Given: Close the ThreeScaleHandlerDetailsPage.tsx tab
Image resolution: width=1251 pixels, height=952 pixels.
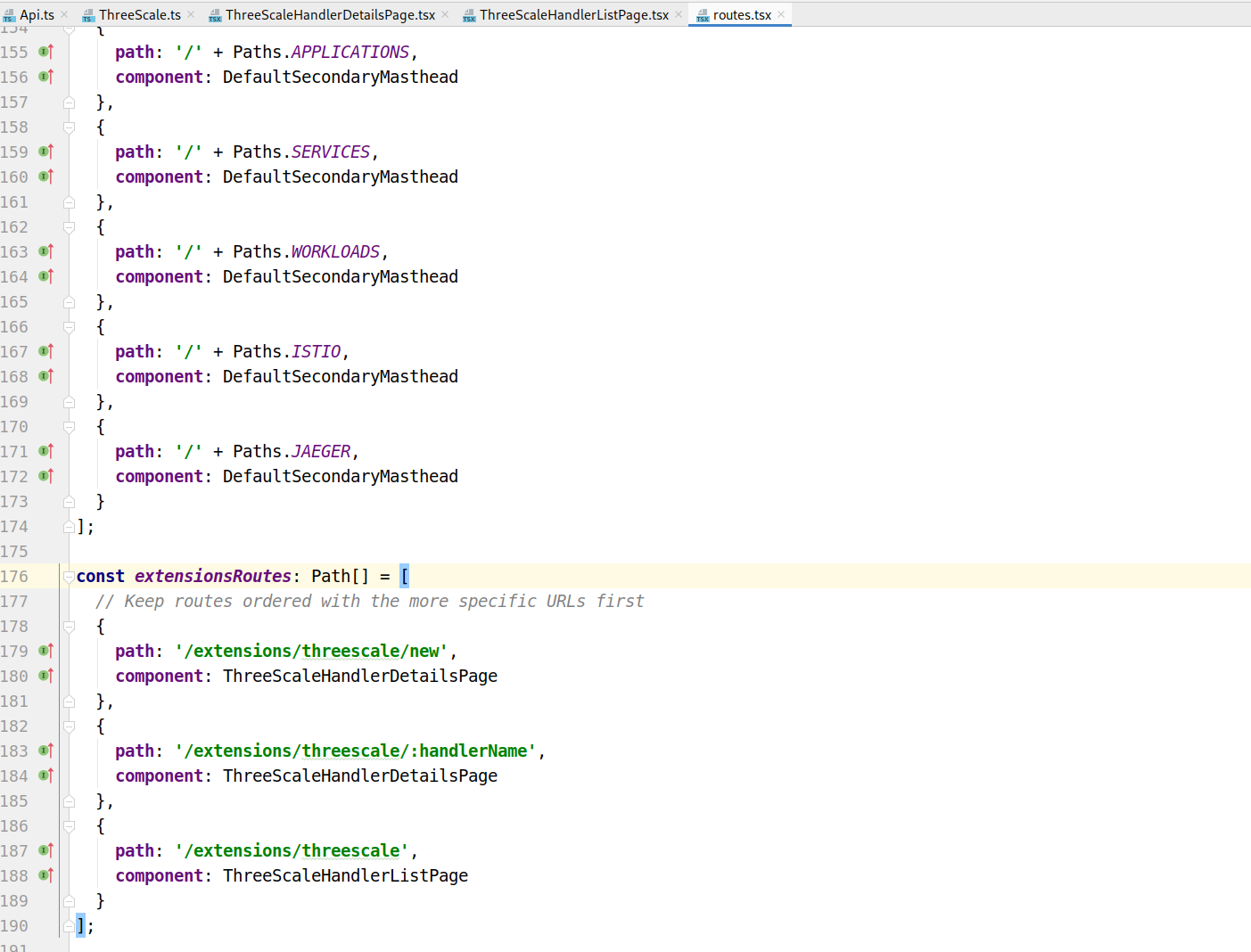Looking at the screenshot, I should click(445, 14).
